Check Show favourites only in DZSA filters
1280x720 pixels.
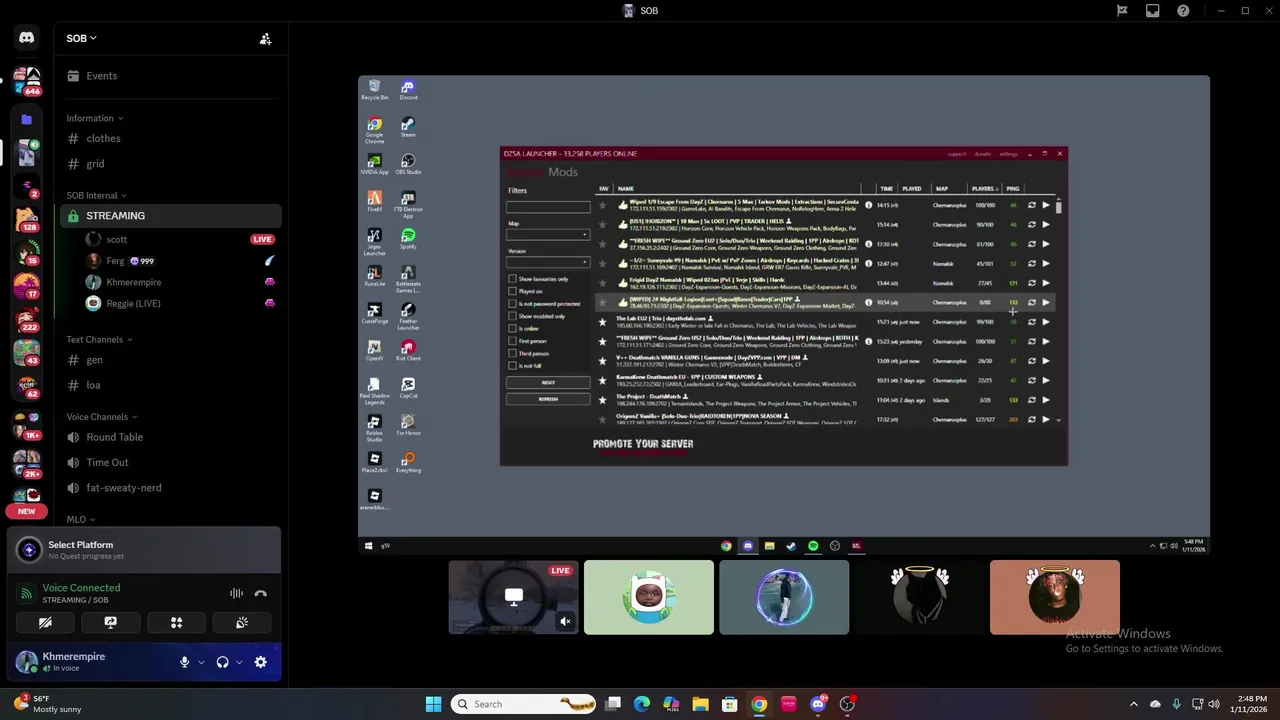click(512, 279)
